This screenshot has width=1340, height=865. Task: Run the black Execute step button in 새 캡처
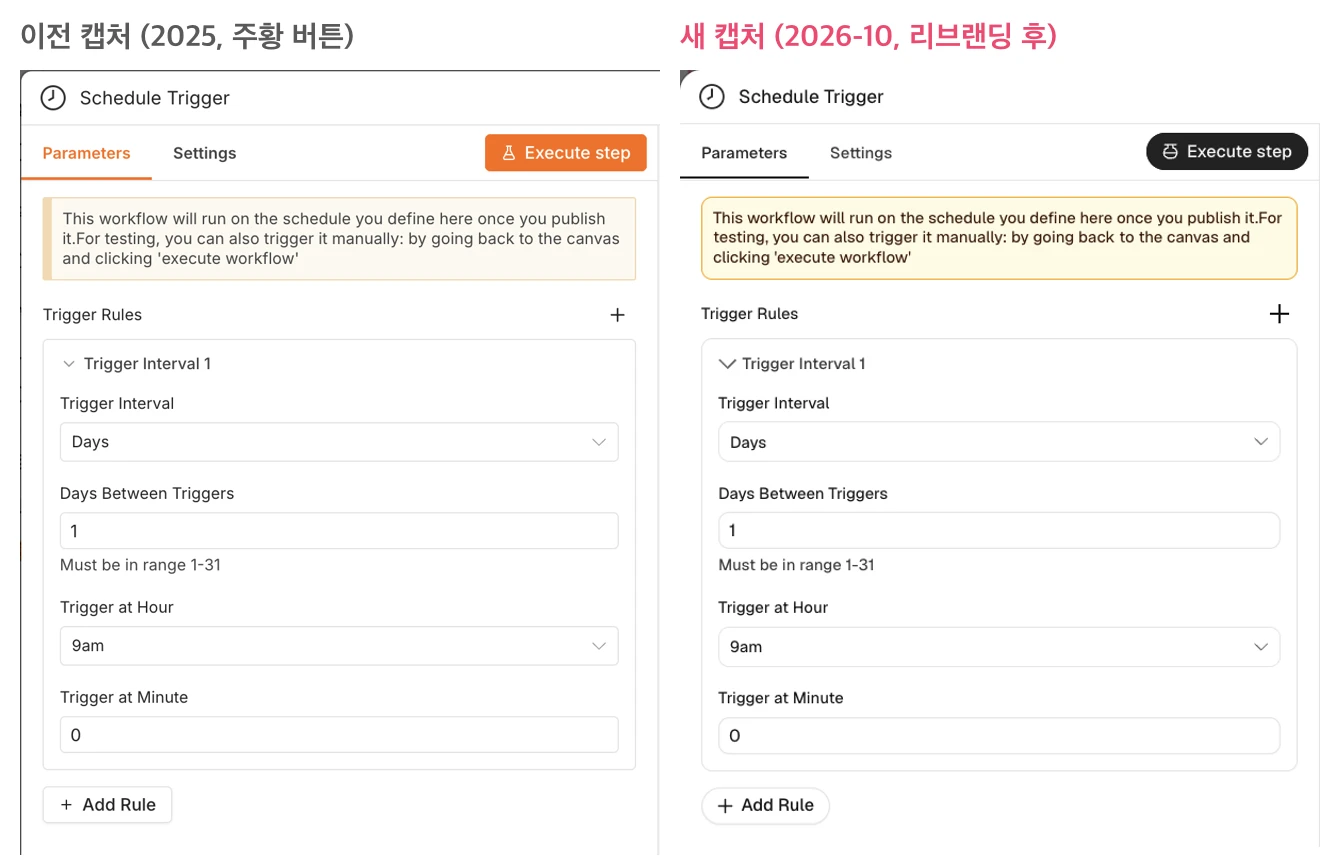(1227, 152)
